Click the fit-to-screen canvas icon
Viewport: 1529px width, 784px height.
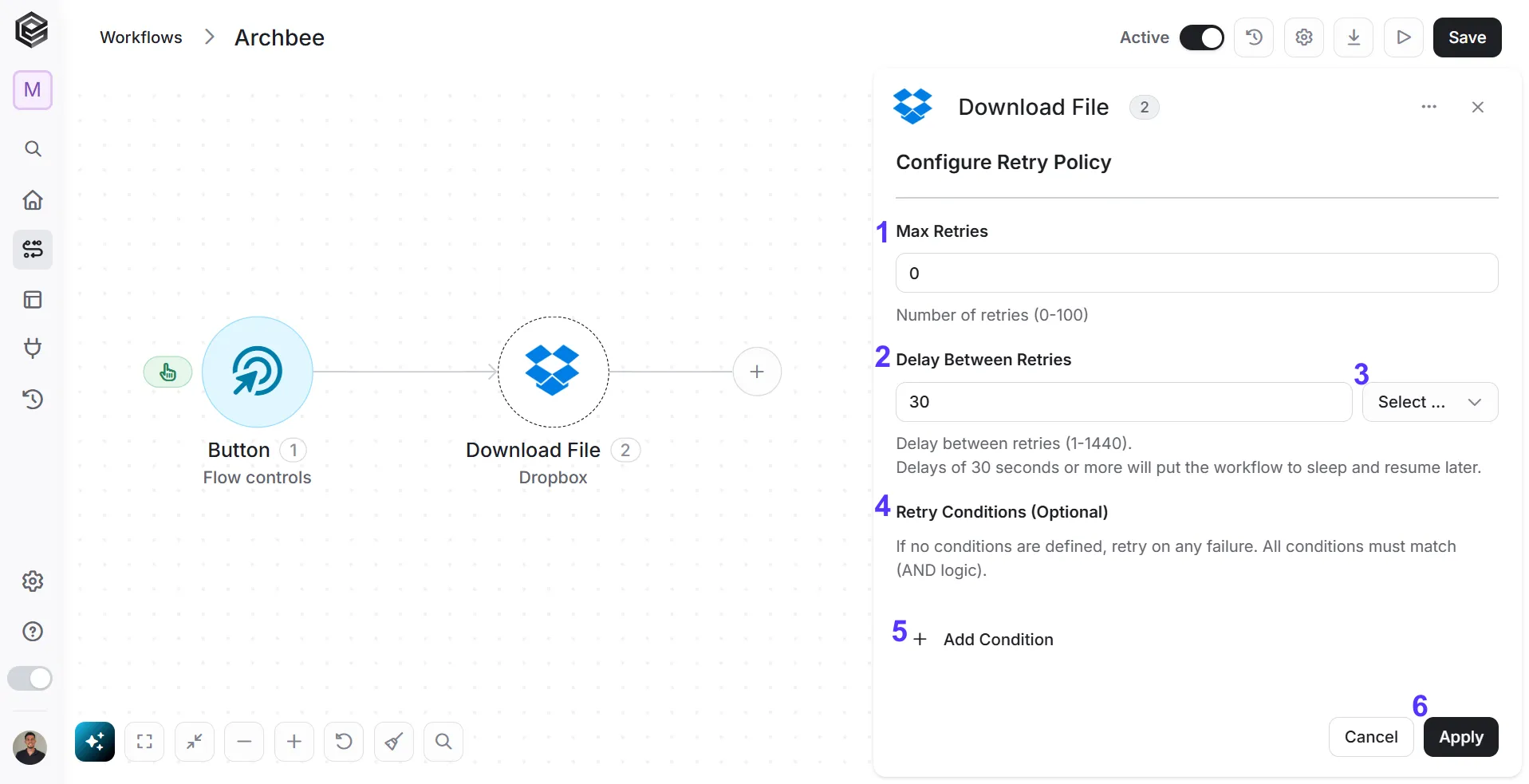point(144,742)
